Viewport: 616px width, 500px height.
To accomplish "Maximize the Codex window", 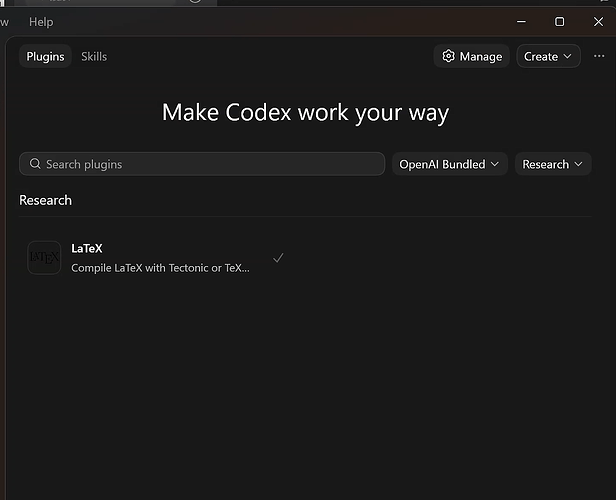I will 559,22.
